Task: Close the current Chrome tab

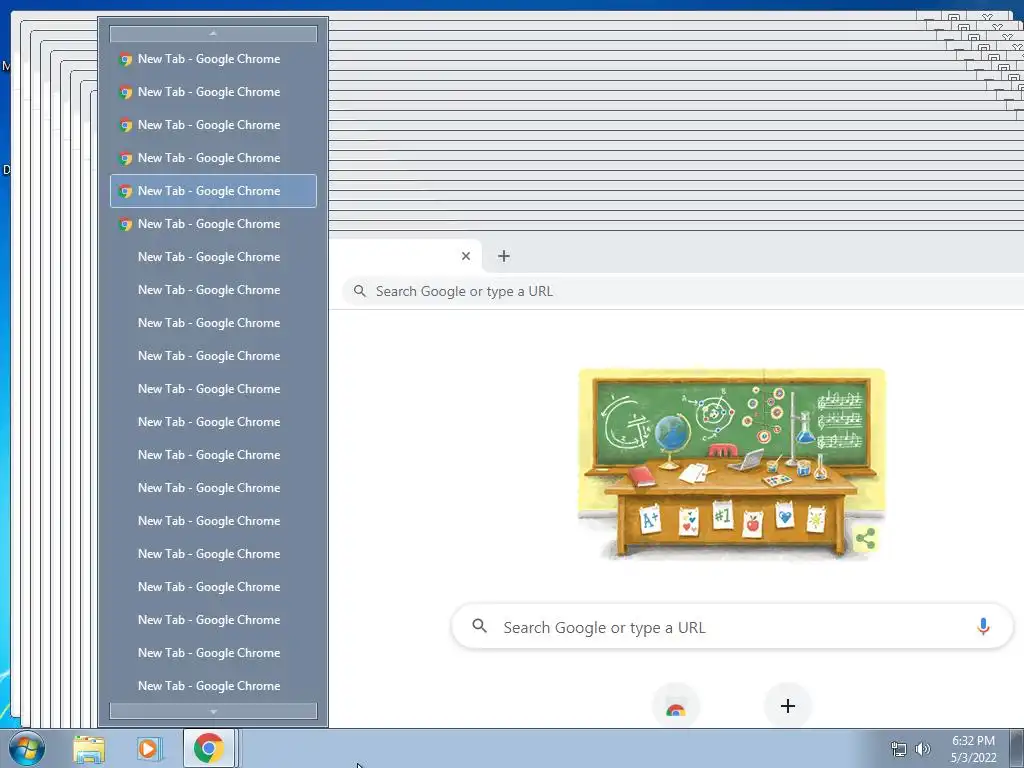Action: click(466, 256)
